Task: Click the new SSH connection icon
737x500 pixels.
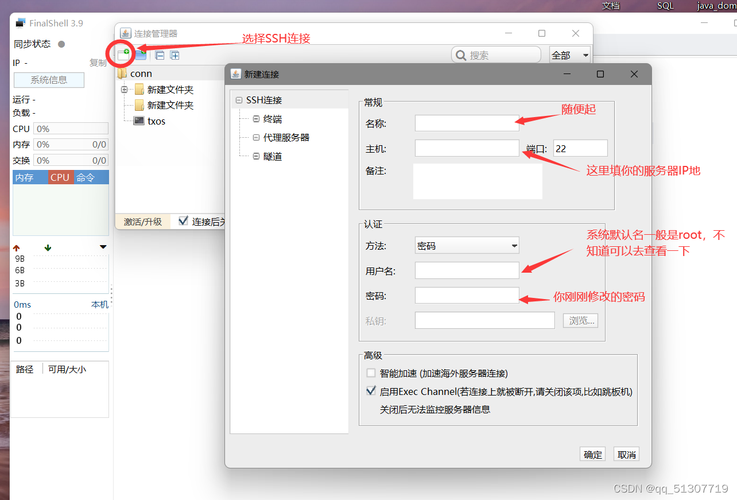Action: pos(123,55)
